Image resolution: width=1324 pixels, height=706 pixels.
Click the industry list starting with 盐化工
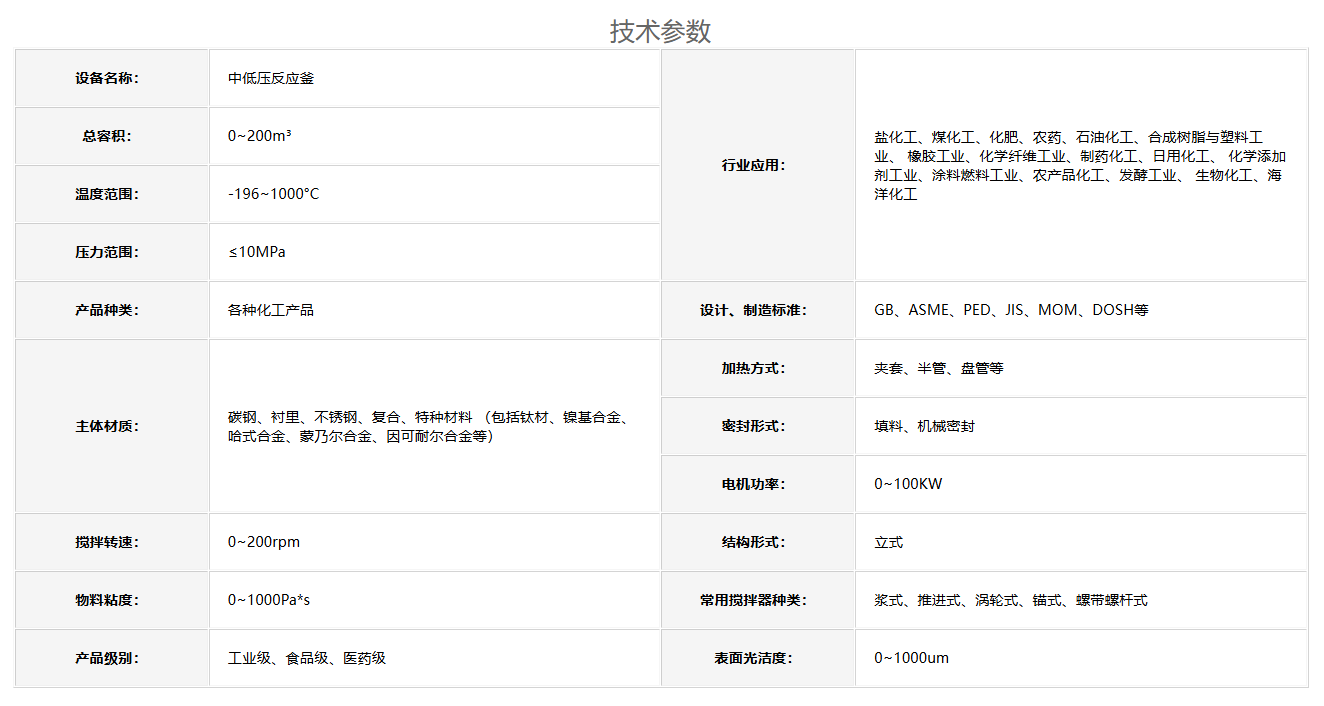(x=1079, y=165)
